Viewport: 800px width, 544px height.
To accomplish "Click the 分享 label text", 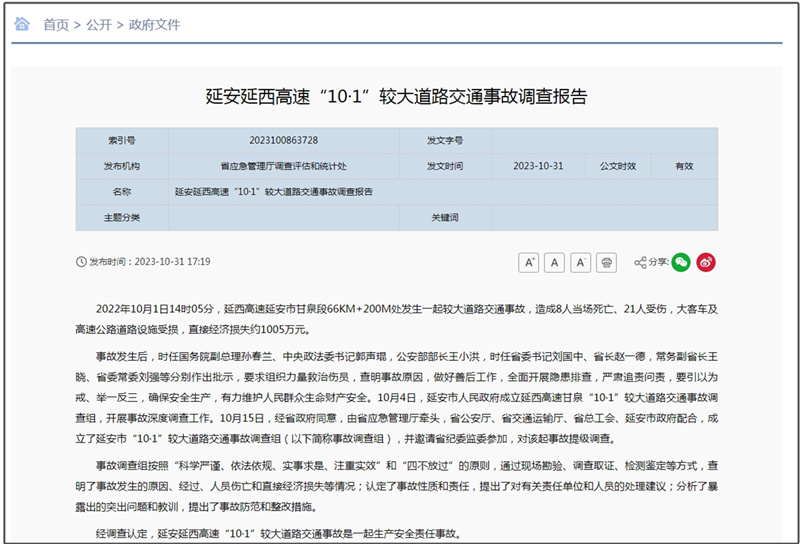I will click(x=658, y=262).
